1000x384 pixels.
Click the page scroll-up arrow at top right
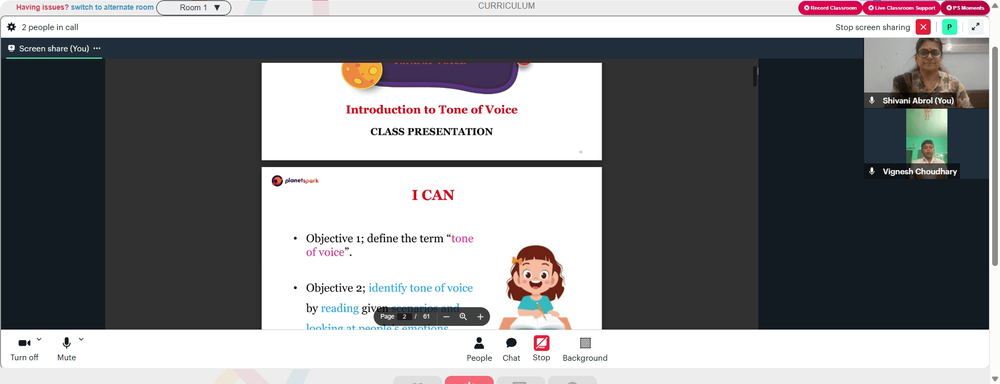click(995, 5)
